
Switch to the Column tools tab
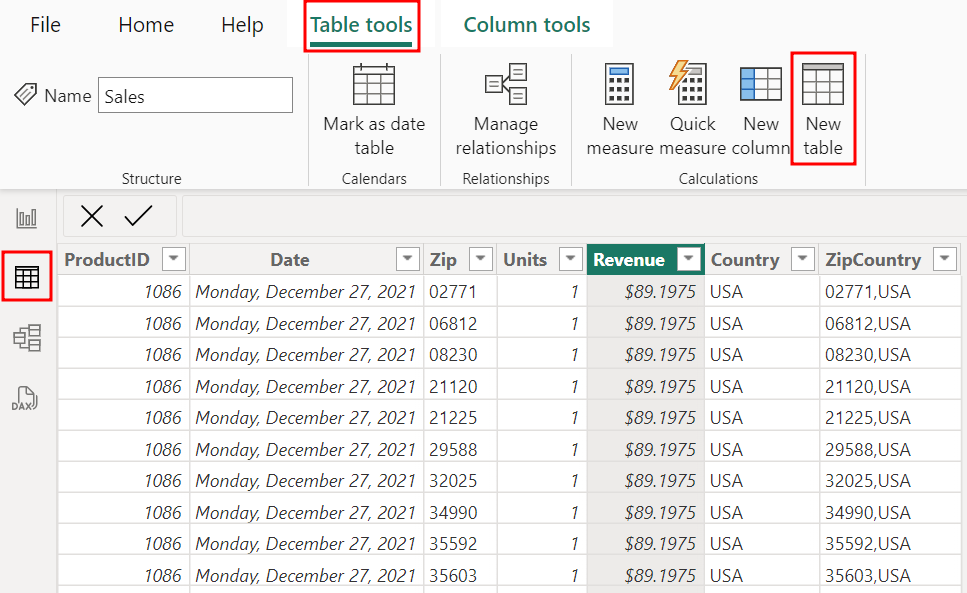point(527,25)
